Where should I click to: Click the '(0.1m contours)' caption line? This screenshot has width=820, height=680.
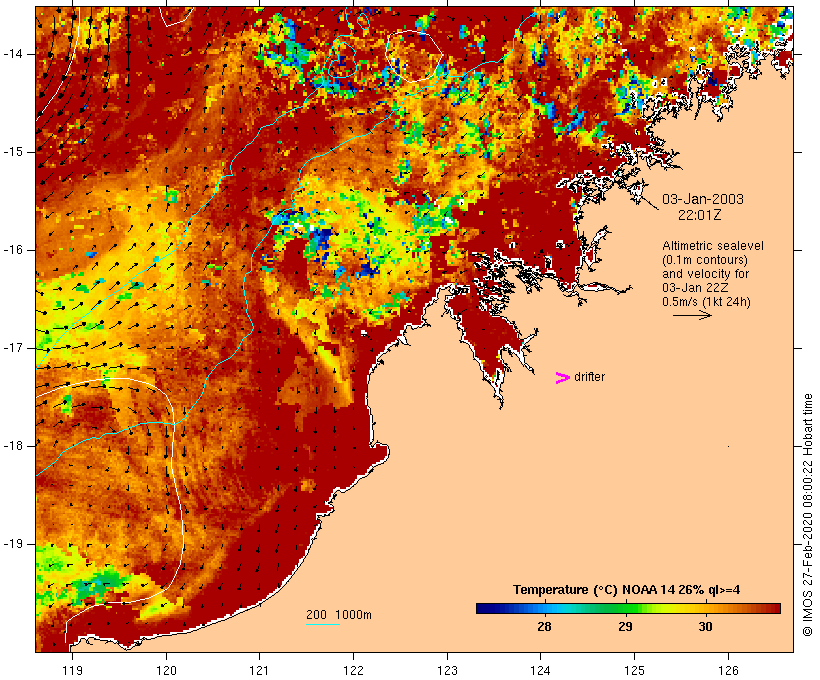click(705, 259)
